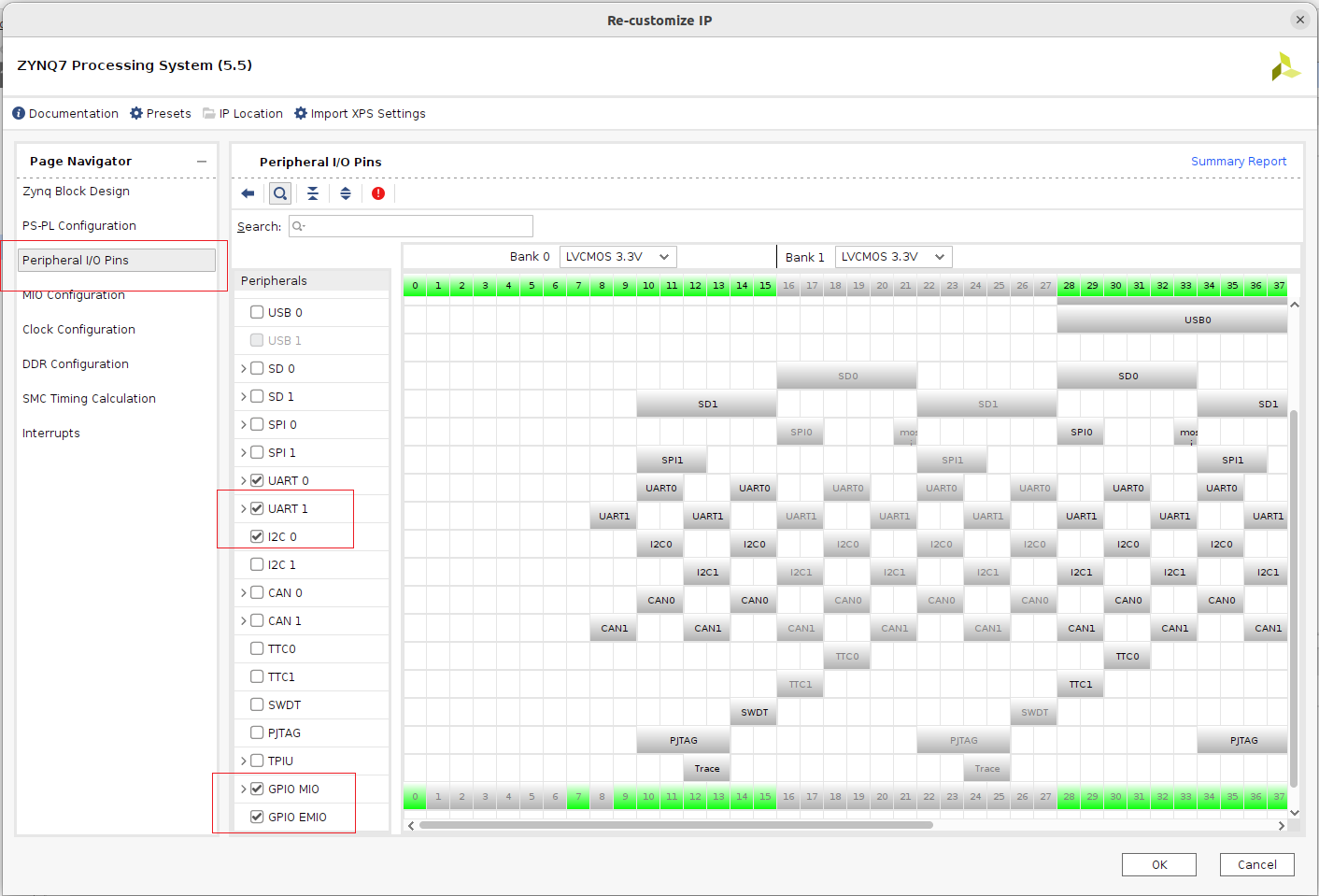The image size is (1319, 896).
Task: Click the Cancel button
Action: pyautogui.click(x=1257, y=864)
